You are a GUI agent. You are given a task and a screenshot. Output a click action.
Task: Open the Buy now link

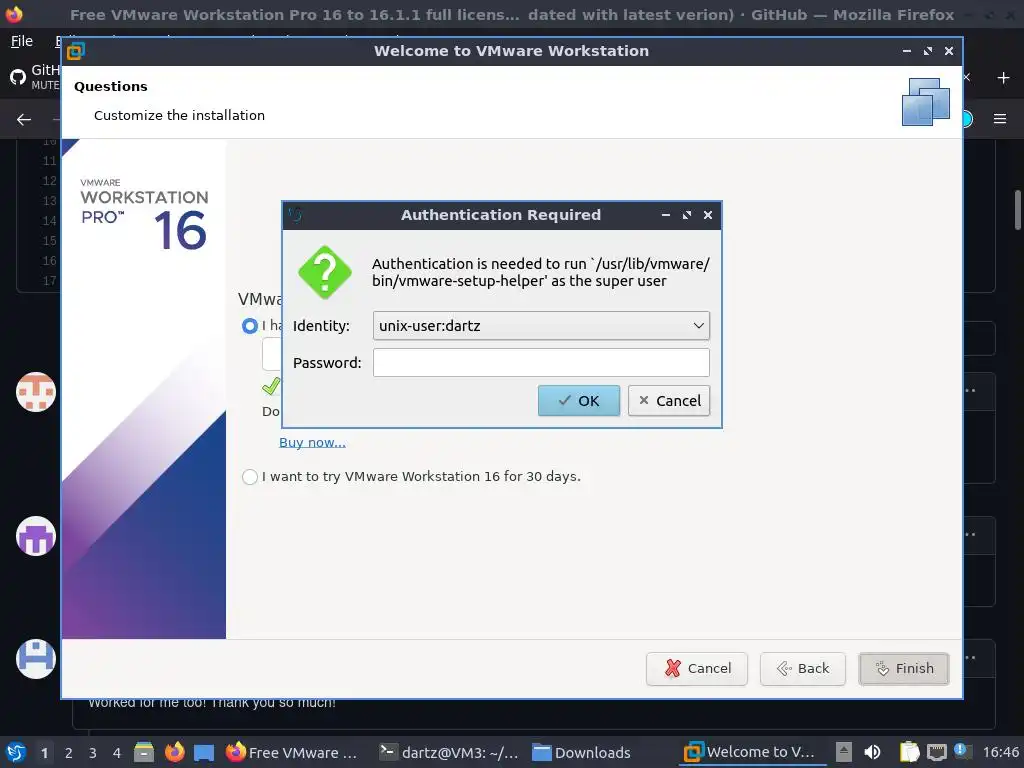312,442
